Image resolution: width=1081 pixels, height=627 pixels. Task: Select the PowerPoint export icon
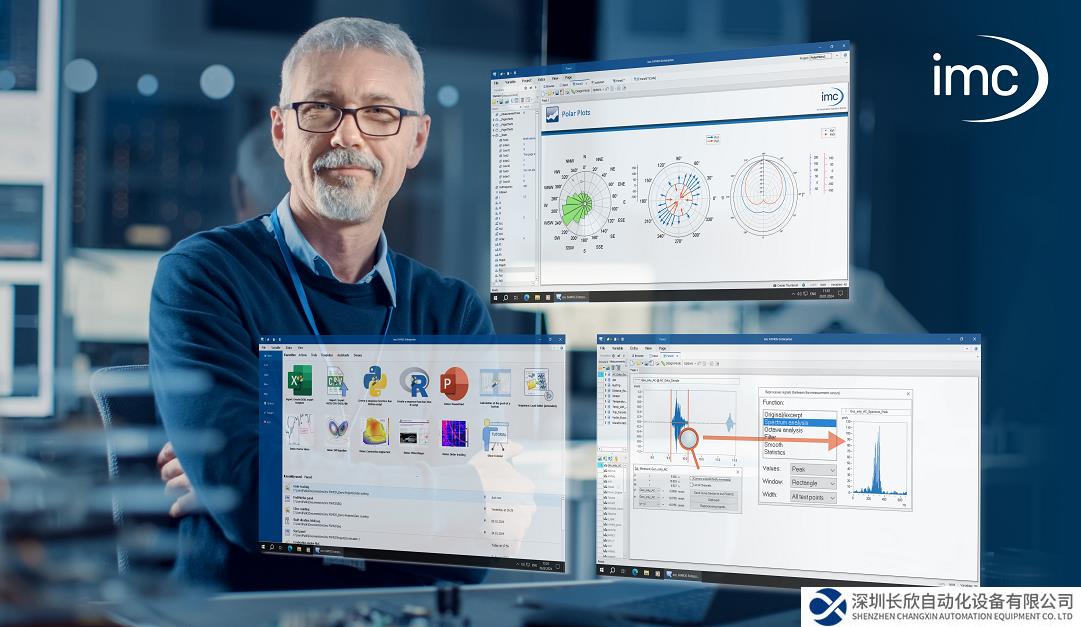[x=454, y=383]
